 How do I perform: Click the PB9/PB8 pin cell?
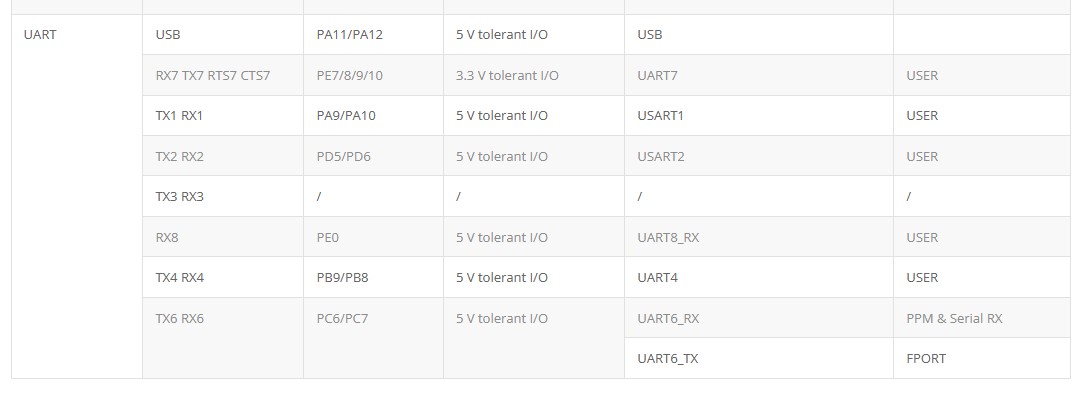pyautogui.click(x=373, y=277)
